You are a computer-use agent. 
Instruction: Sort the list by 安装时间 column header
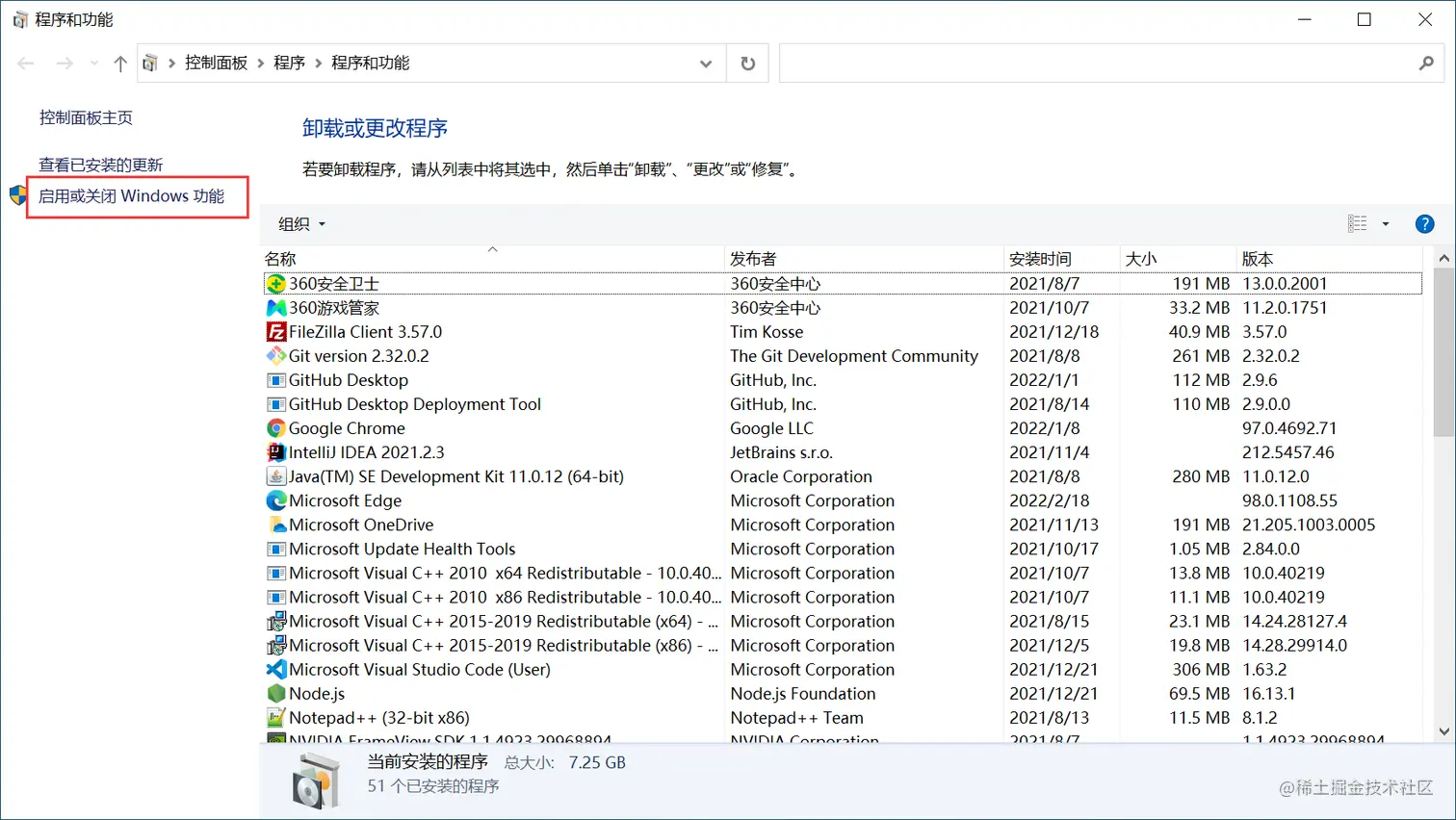pyautogui.click(x=1061, y=259)
